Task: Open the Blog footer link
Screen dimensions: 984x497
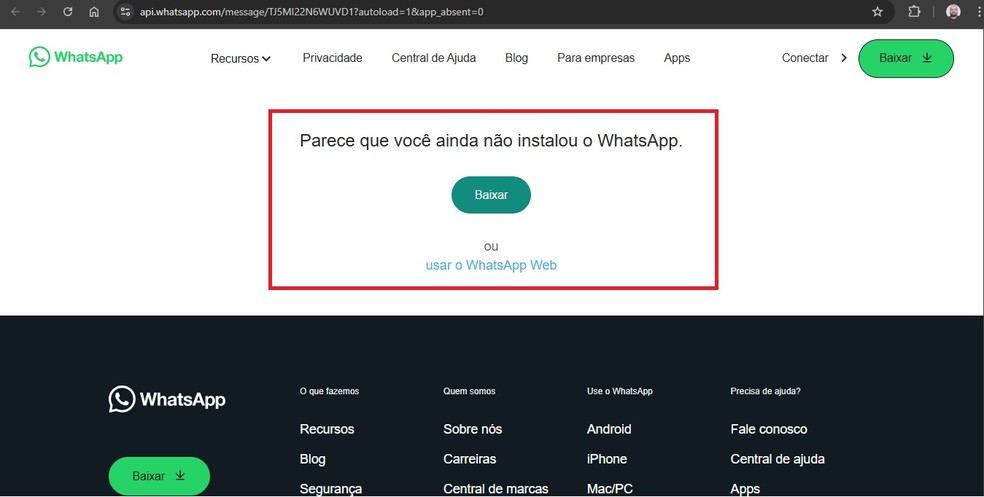Action: 313,459
